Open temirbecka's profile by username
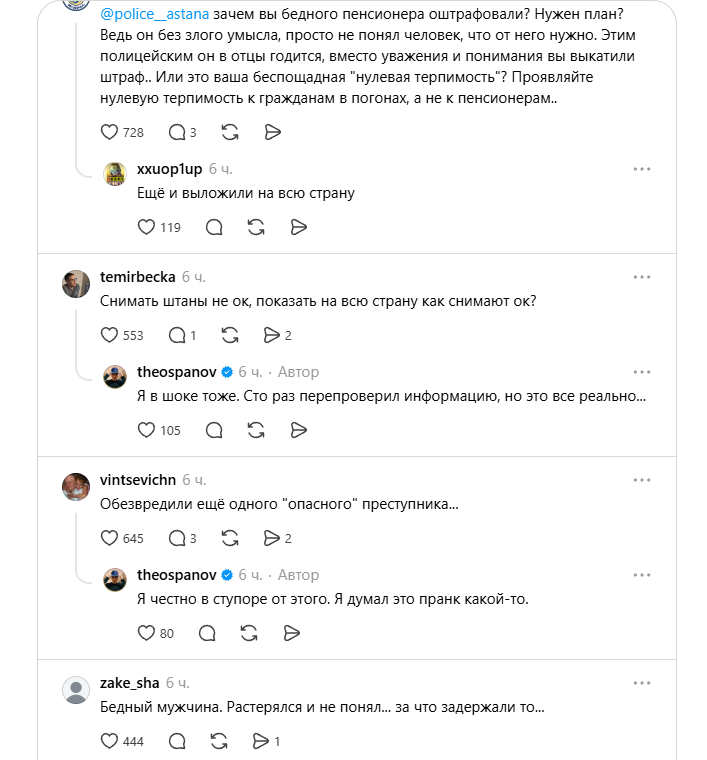707x760 pixels. pos(138,277)
